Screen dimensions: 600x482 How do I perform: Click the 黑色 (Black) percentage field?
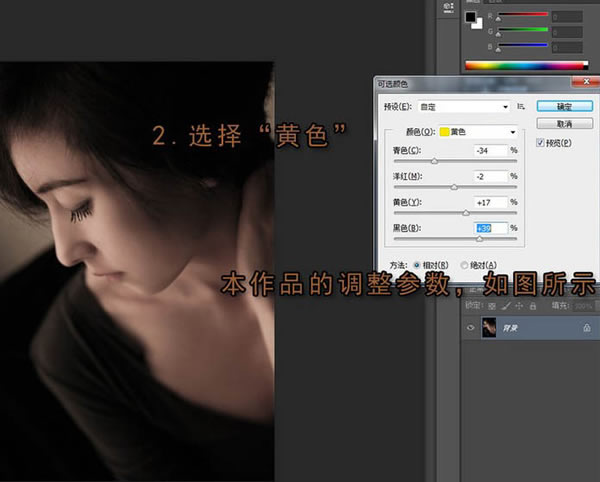tap(491, 228)
